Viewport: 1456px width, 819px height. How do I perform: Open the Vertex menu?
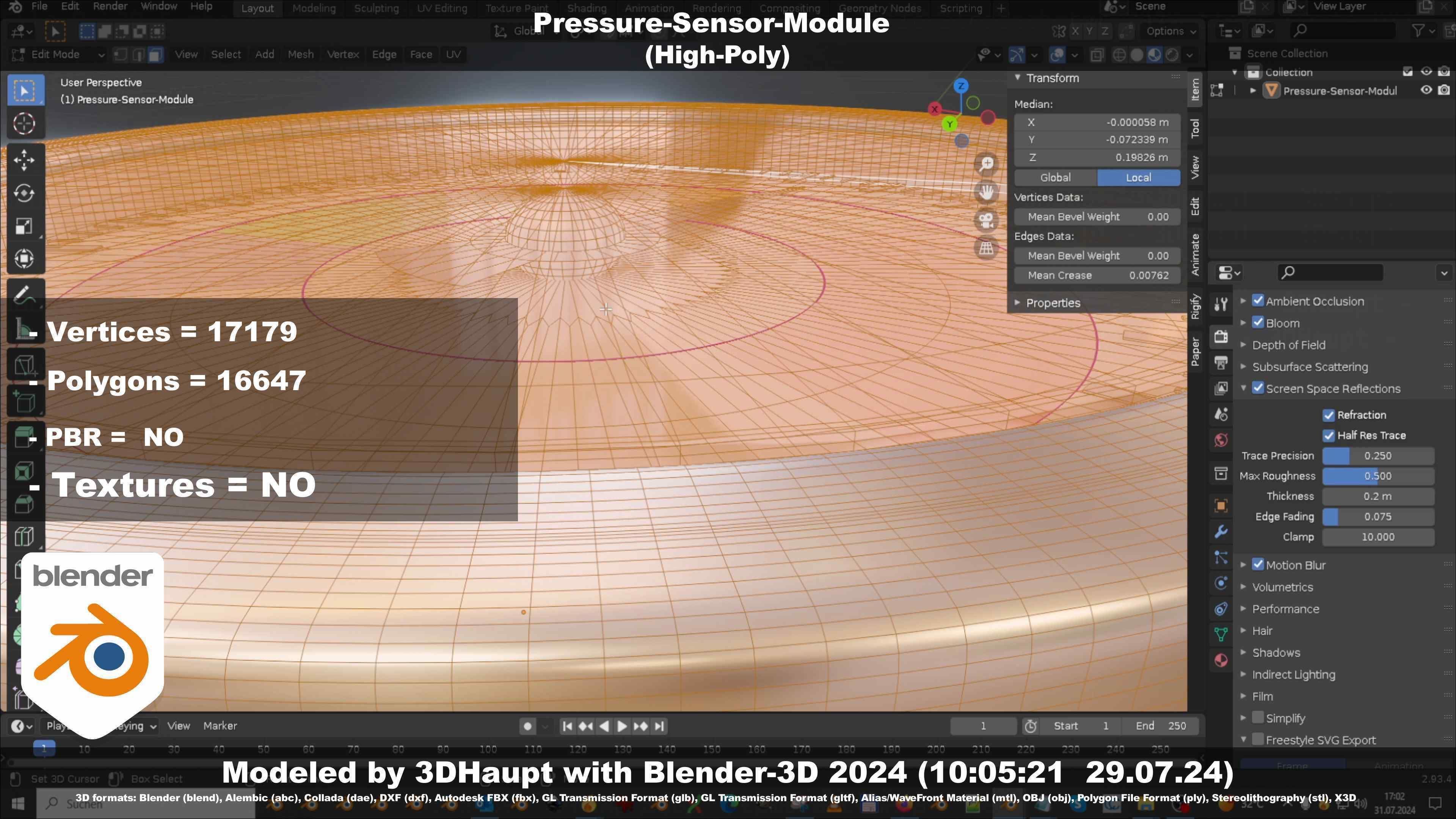point(343,55)
